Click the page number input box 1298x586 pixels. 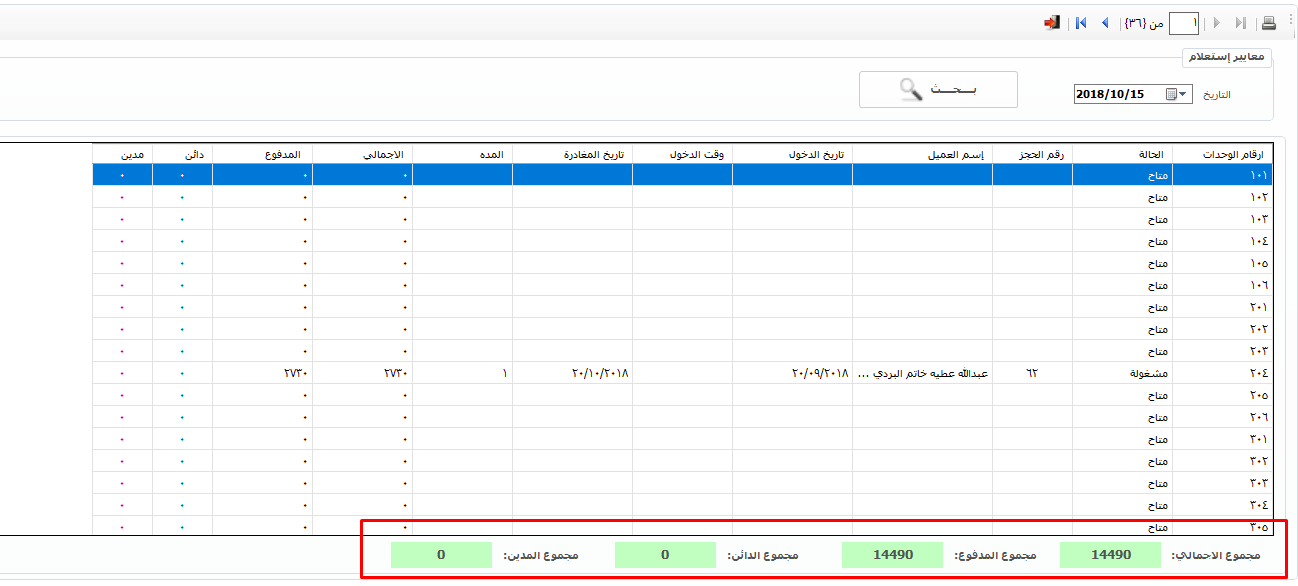coord(1183,23)
